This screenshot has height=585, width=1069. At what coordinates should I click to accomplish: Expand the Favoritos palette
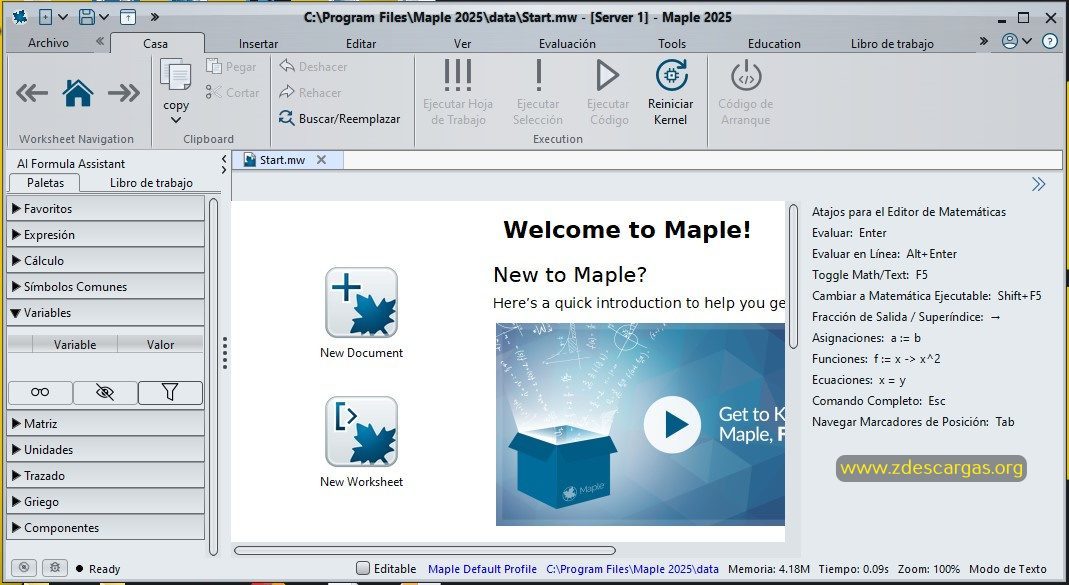105,209
